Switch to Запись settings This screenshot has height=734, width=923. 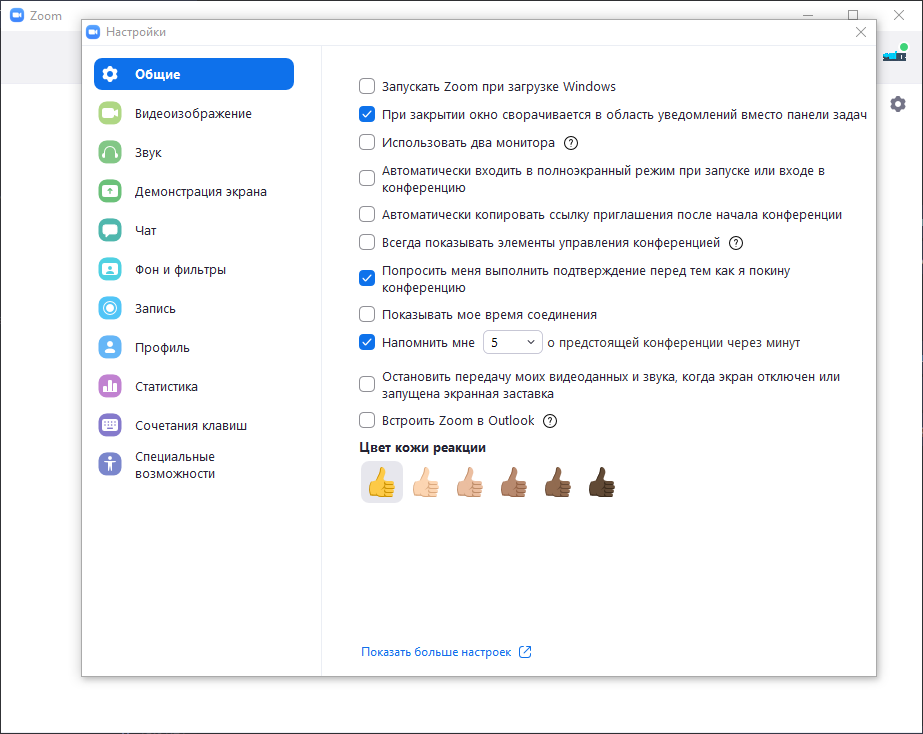[x=194, y=308]
